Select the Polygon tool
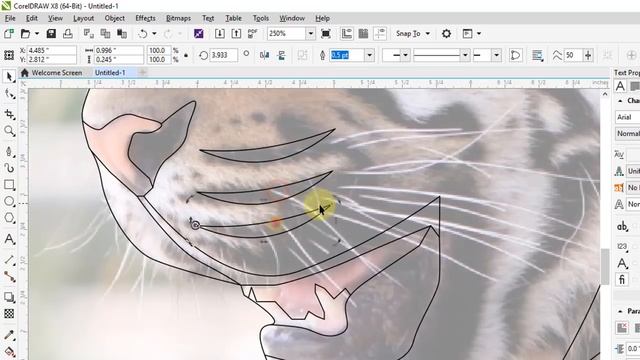 coord(9,218)
